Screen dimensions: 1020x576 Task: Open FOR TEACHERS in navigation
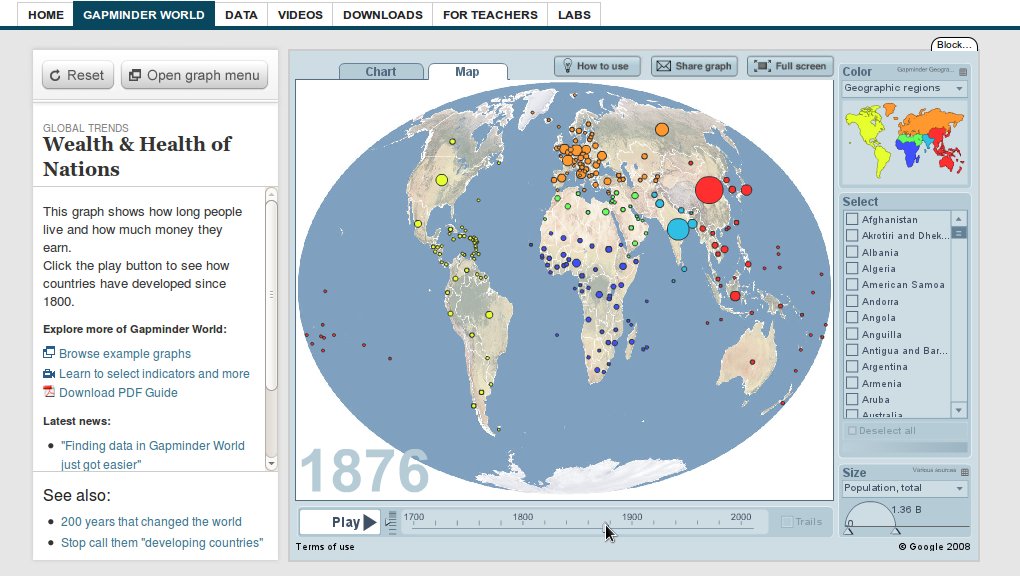click(490, 14)
